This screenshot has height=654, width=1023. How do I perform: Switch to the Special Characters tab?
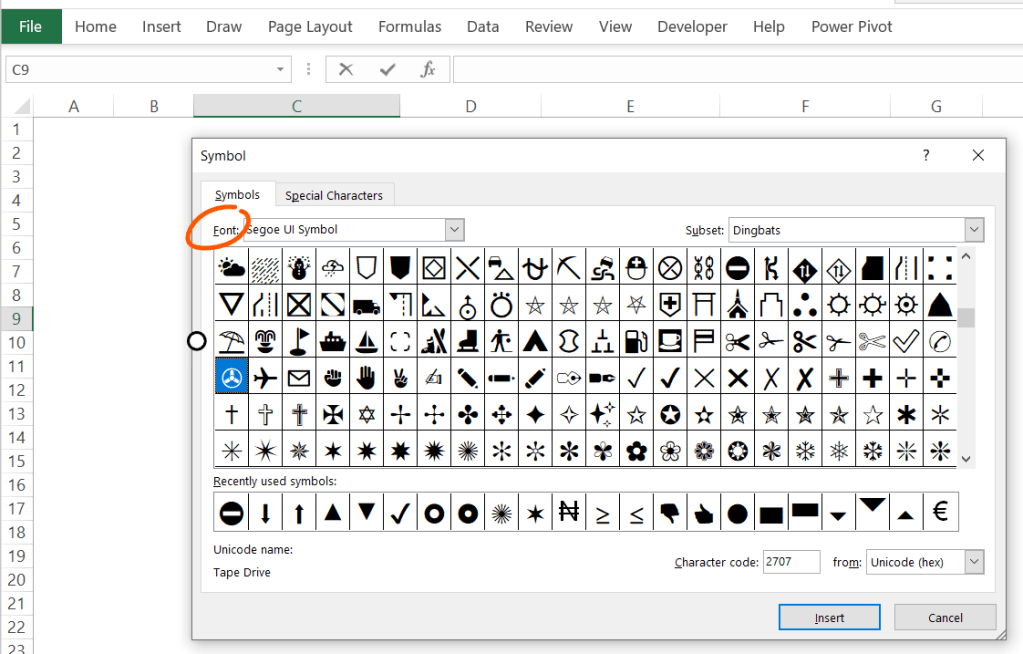click(x=334, y=195)
